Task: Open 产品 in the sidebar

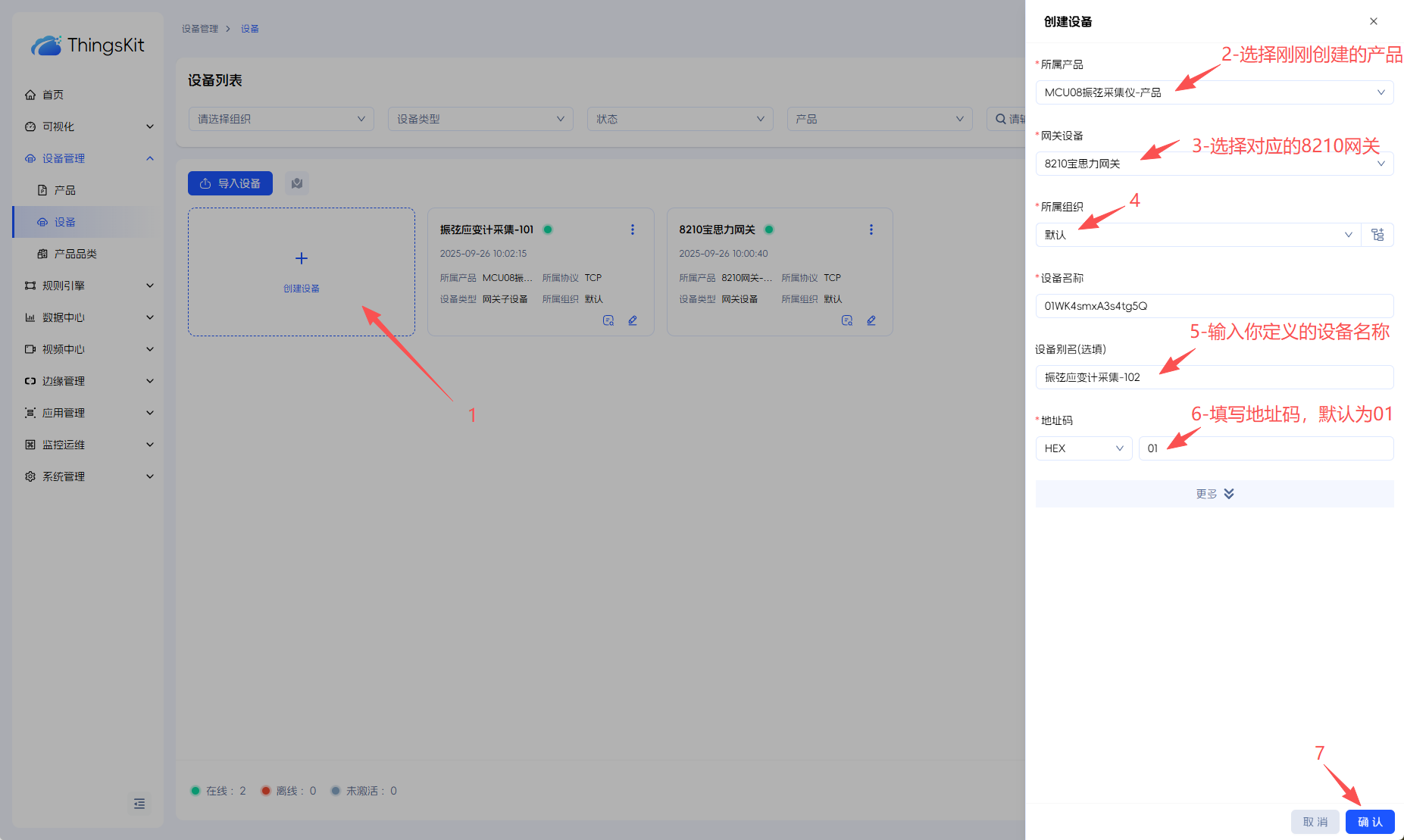Action: coord(65,190)
